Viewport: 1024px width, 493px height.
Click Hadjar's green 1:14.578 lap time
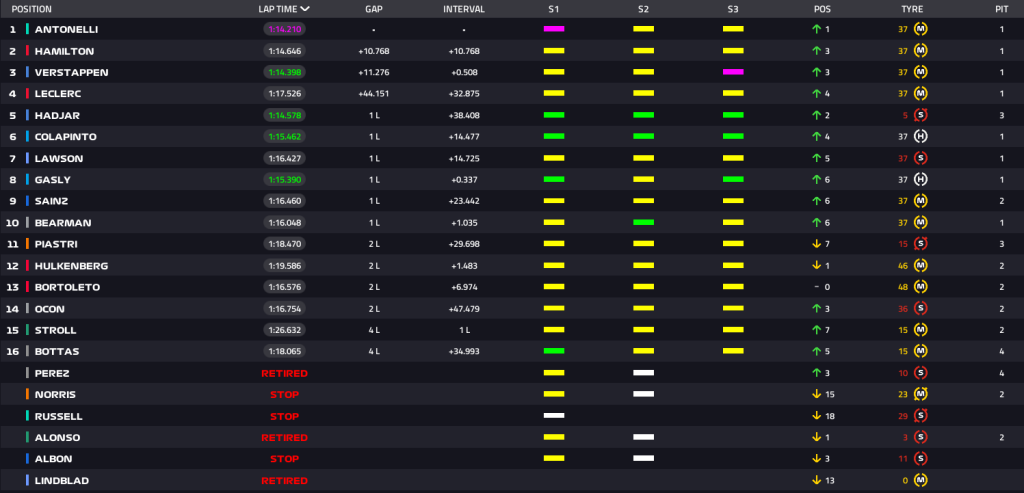(x=285, y=115)
